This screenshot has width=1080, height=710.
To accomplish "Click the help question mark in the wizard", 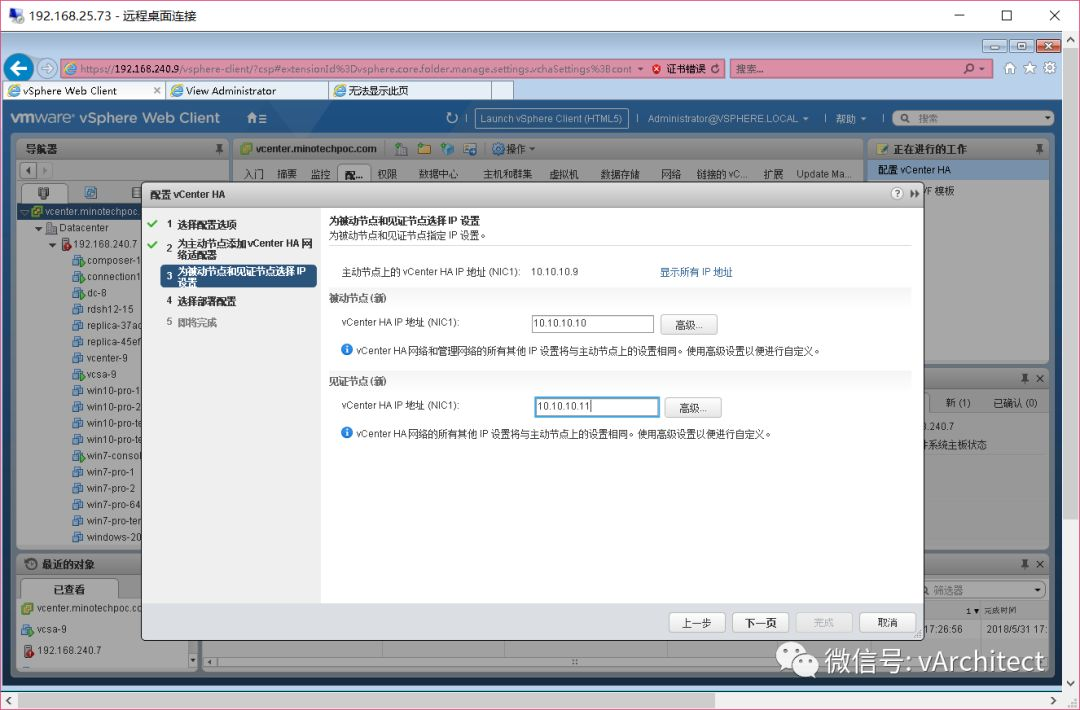I will (x=897, y=194).
